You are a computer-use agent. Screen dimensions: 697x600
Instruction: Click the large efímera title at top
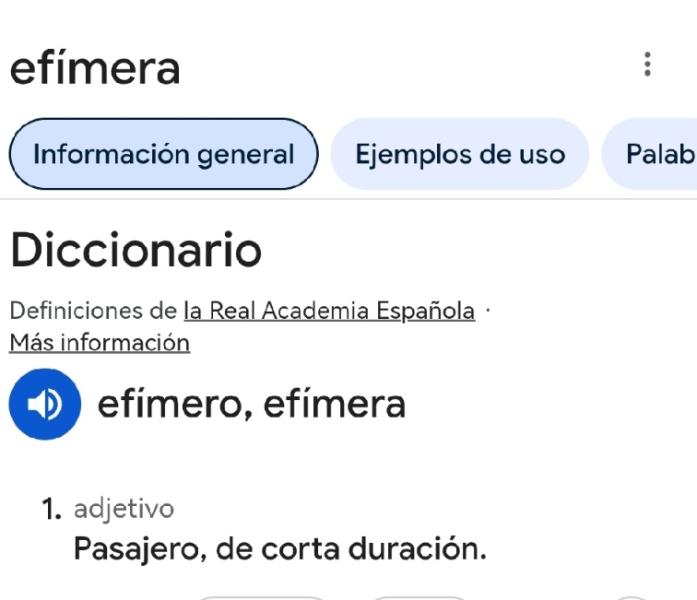[x=95, y=68]
